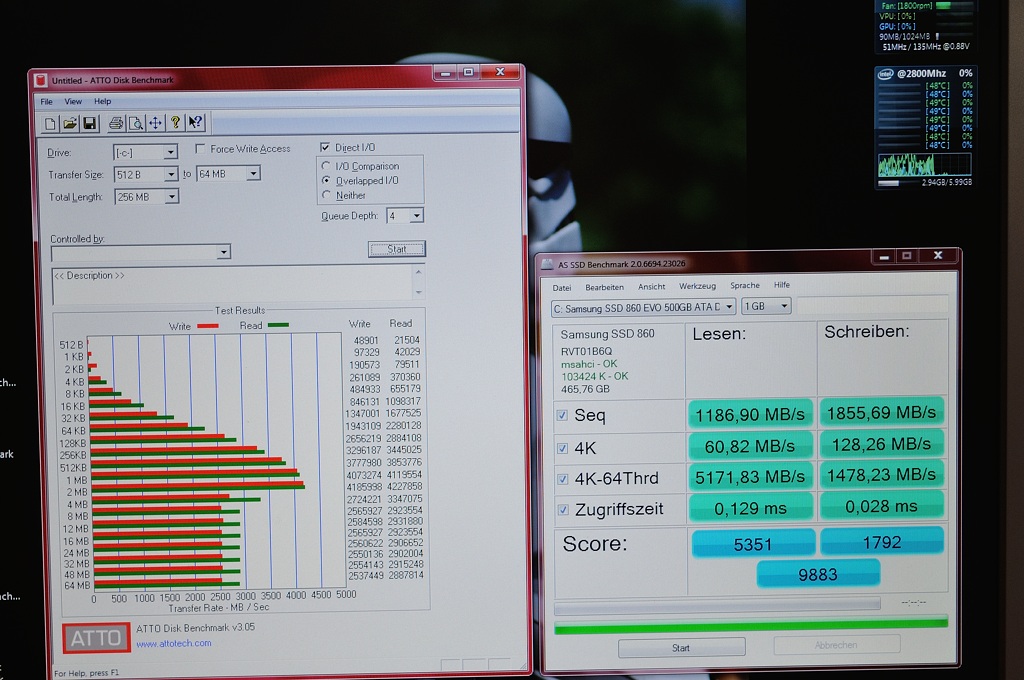The height and width of the screenshot is (680, 1024).
Task: Click into the Description text field
Action: click(x=232, y=285)
